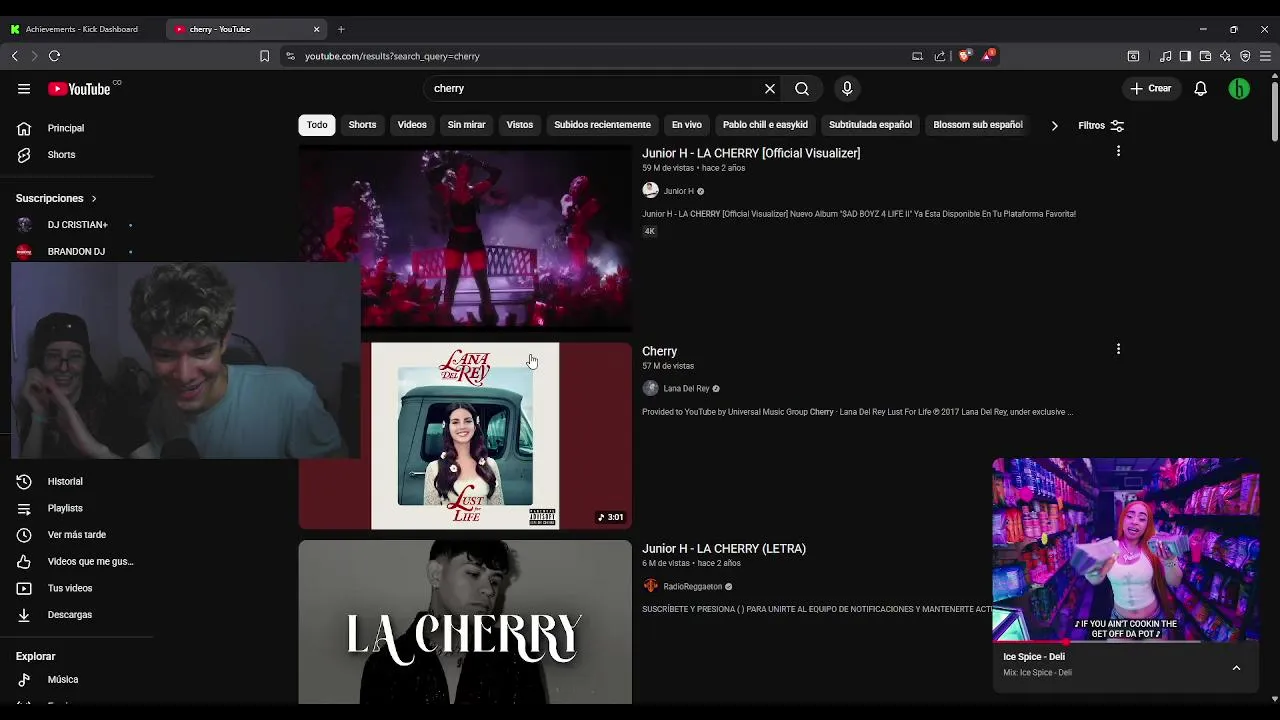Select the Sin mirar filter chip

(x=466, y=125)
